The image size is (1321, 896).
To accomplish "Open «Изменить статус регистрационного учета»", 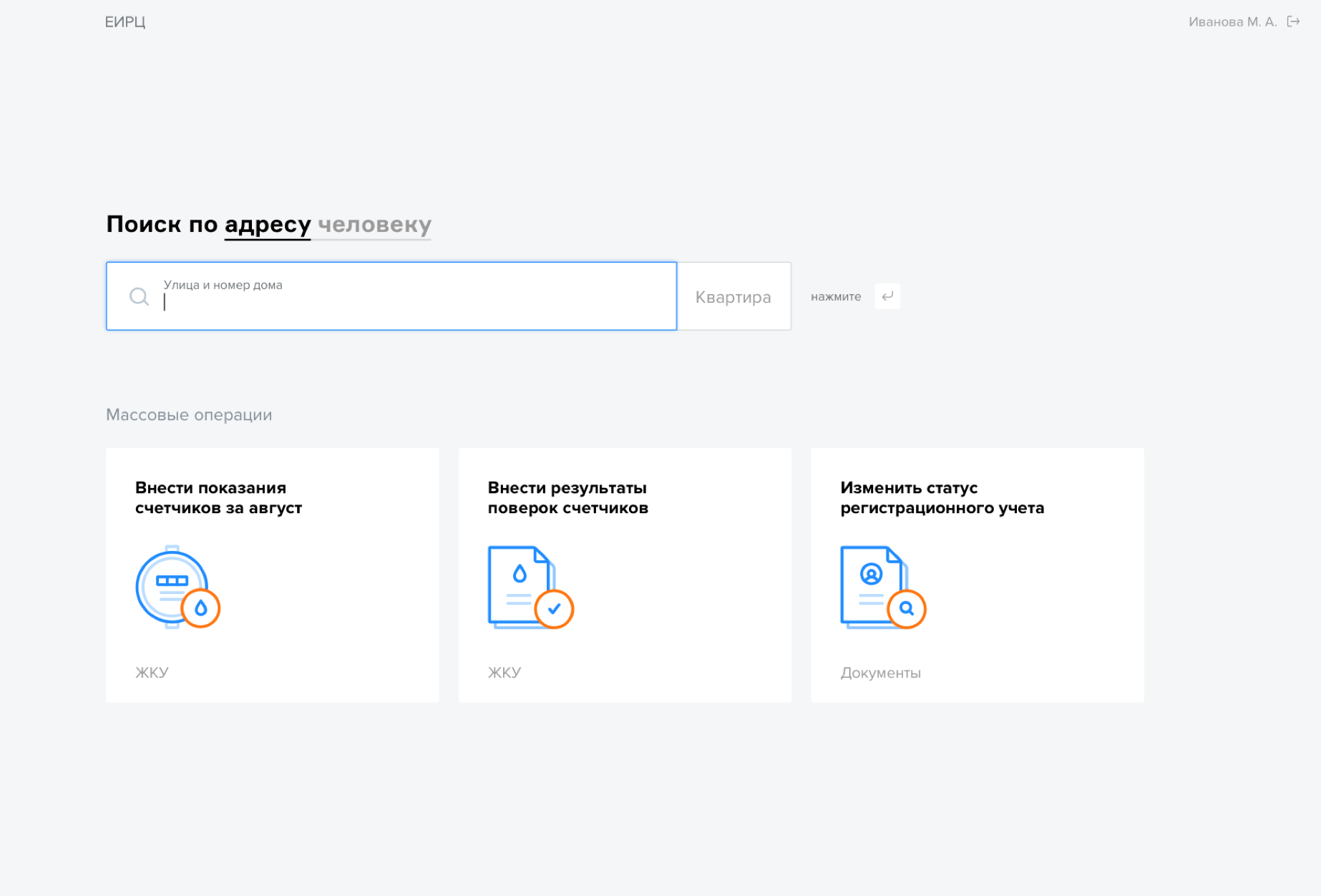I will [x=978, y=575].
